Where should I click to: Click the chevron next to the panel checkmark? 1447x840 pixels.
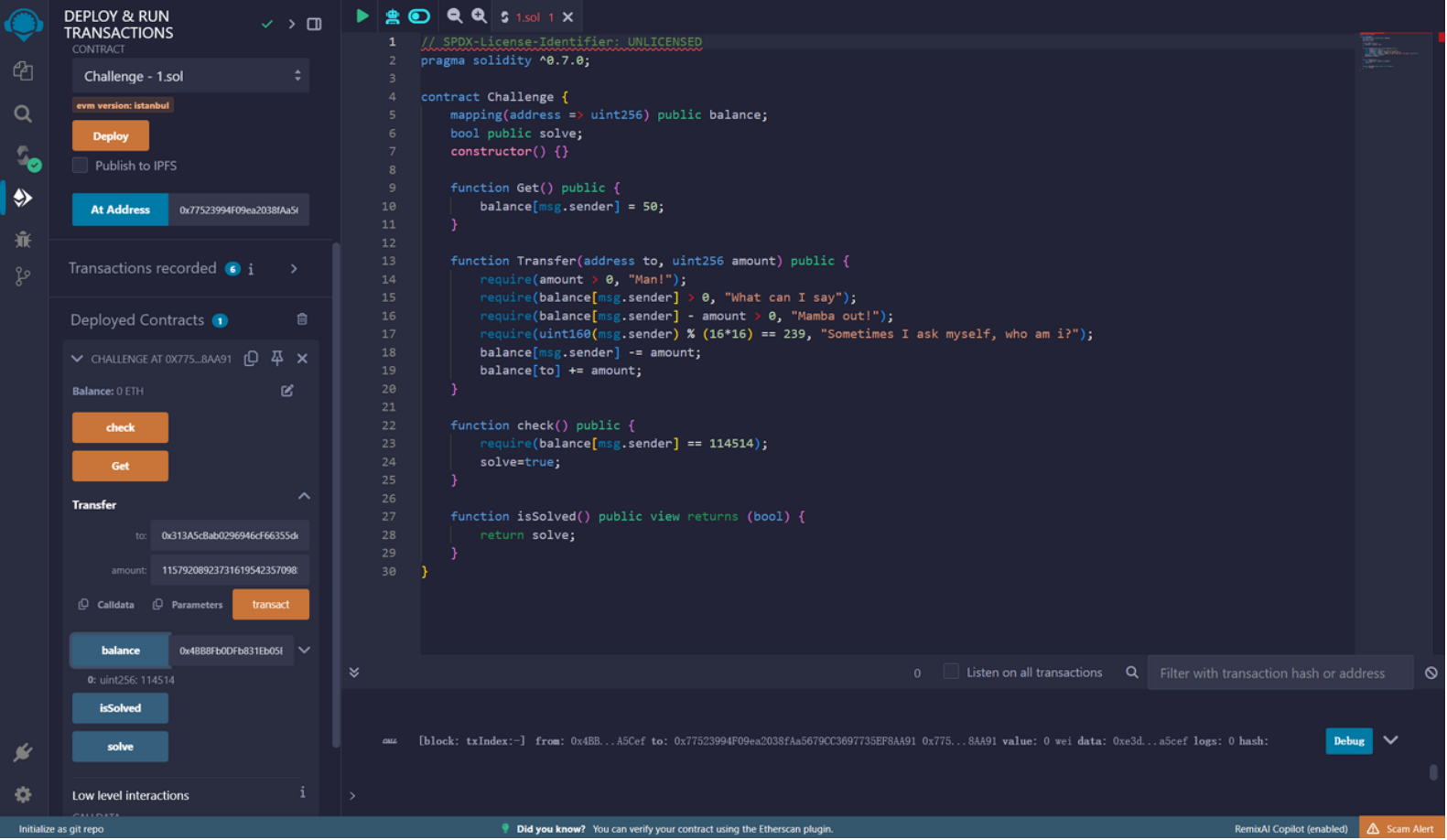pyautogui.click(x=292, y=24)
